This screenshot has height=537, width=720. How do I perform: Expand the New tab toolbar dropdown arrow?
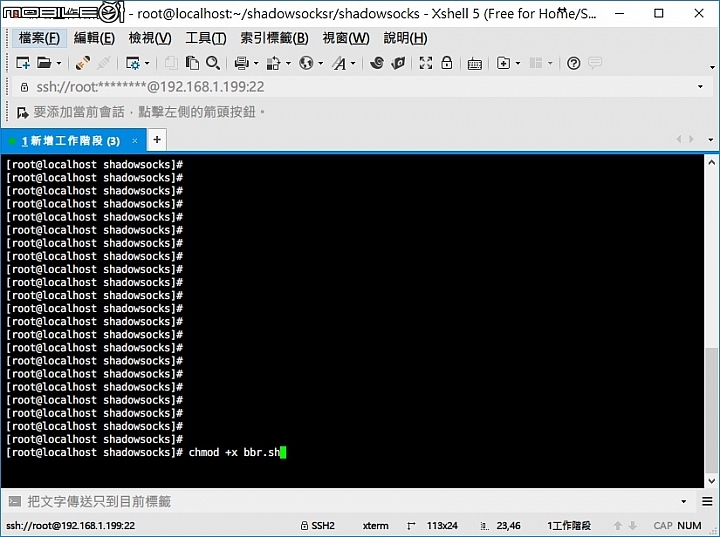518,63
